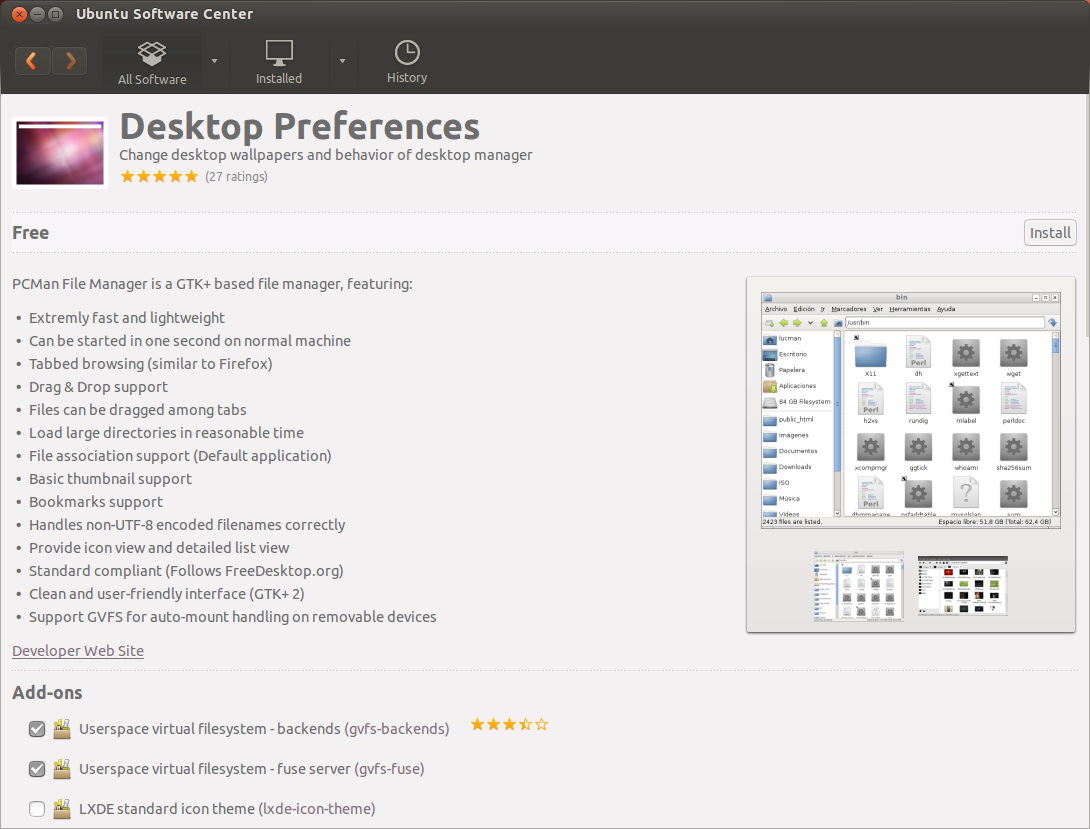Install Desktop Preferences
Screen dimensions: 1090x829
pos(1050,233)
